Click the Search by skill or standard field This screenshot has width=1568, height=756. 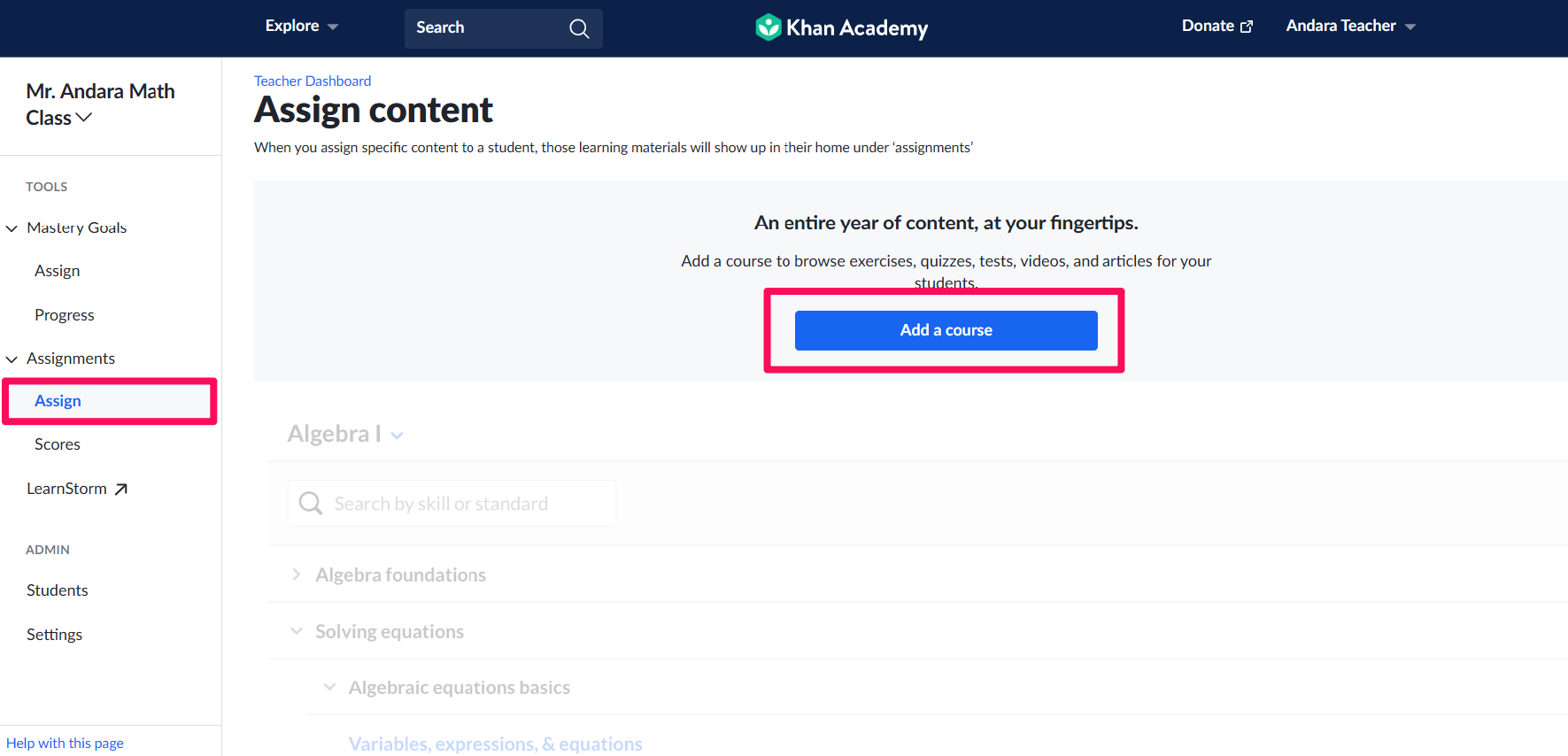pos(452,503)
